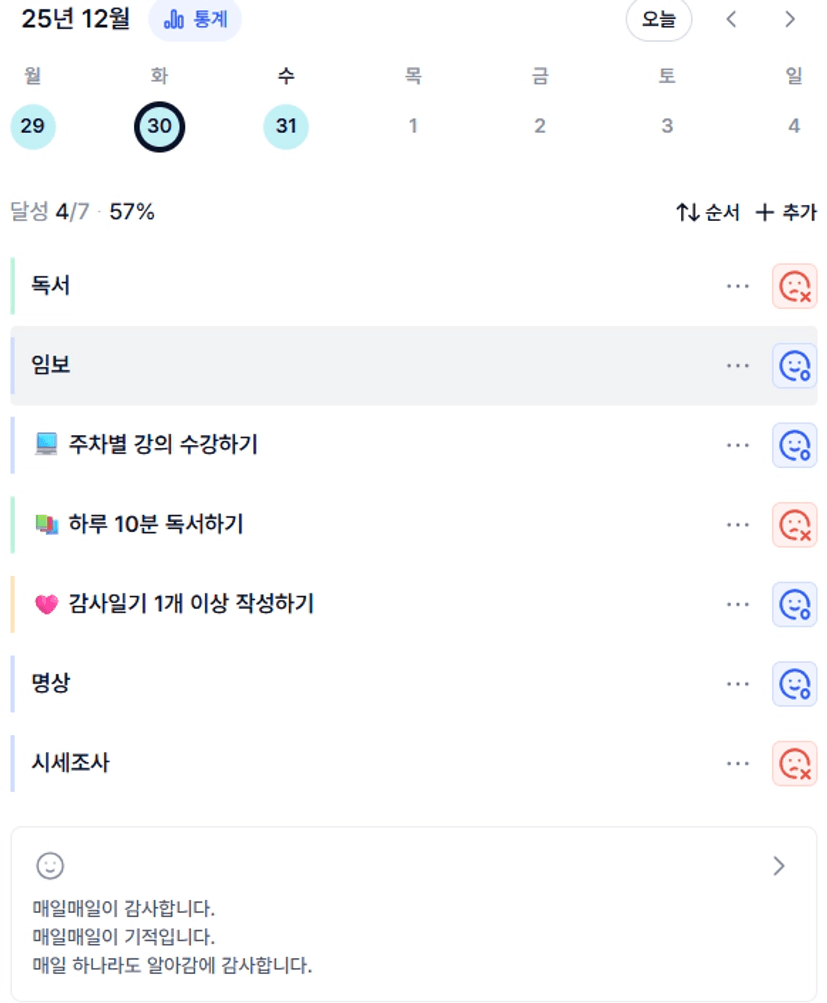This screenshot has height=1003, width=827.
Task: Click 추가 to add a habit
Action: [786, 212]
